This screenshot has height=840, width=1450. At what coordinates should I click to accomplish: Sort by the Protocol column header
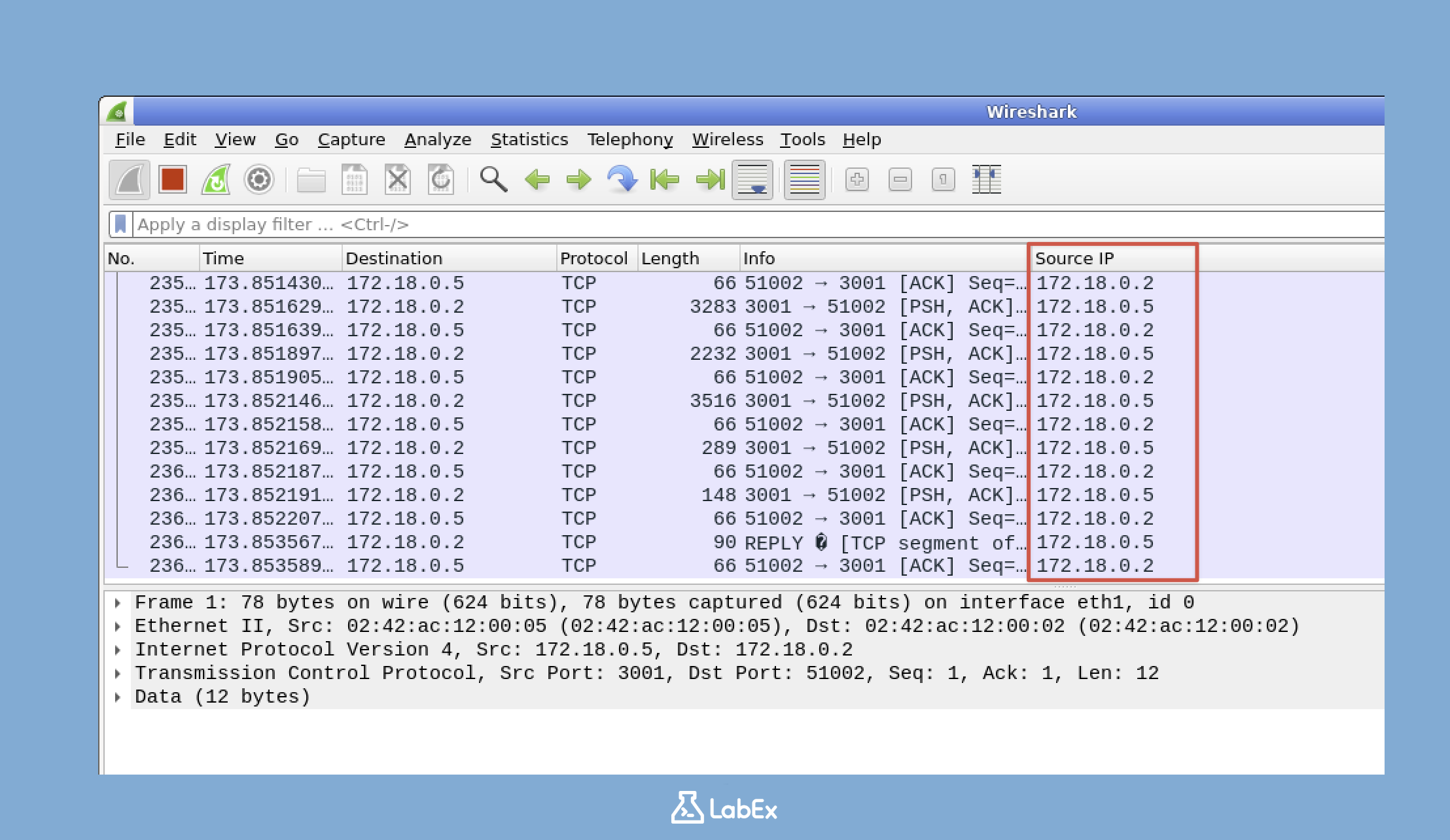click(597, 258)
